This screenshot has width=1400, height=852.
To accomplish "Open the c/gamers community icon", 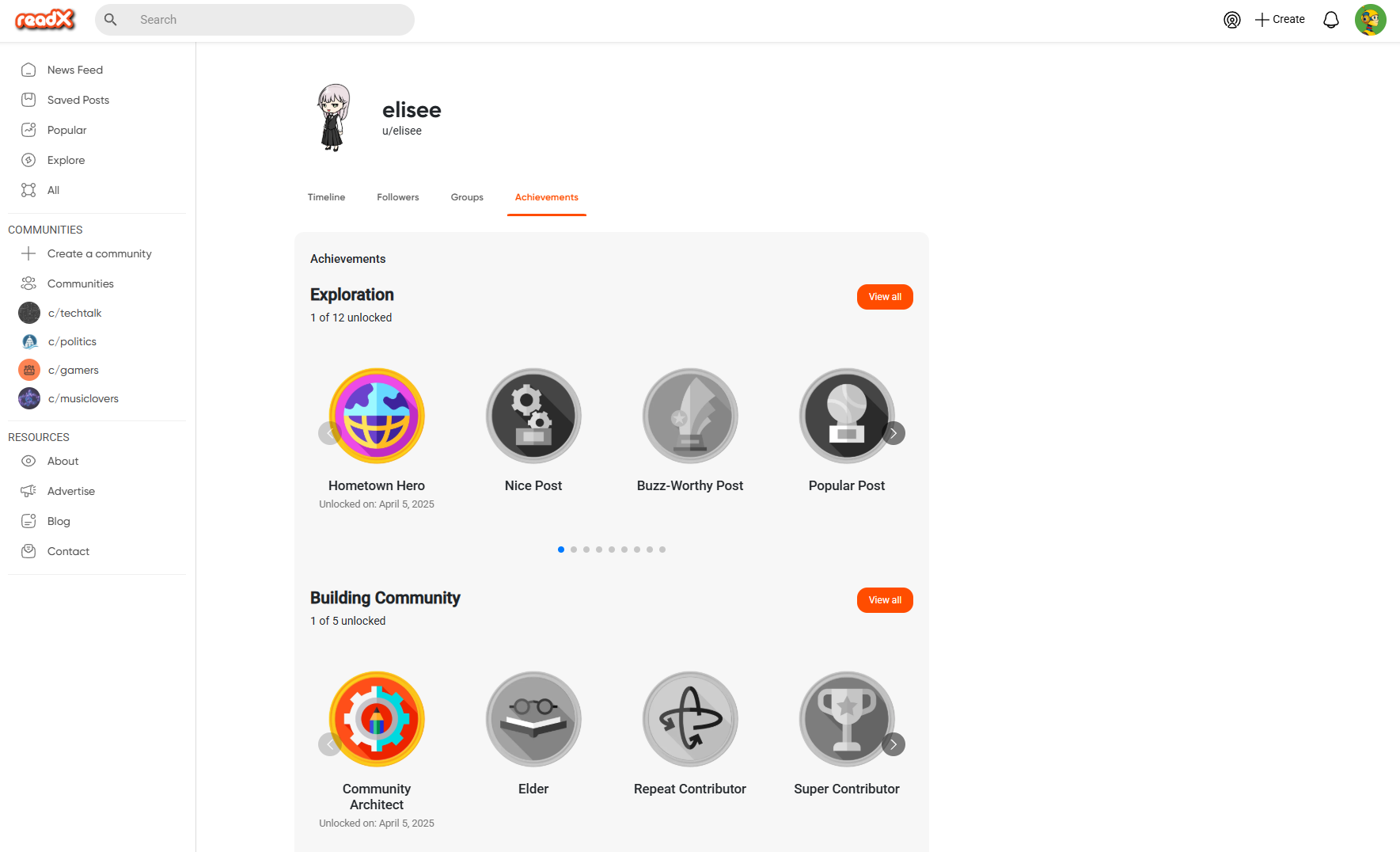I will click(x=29, y=370).
